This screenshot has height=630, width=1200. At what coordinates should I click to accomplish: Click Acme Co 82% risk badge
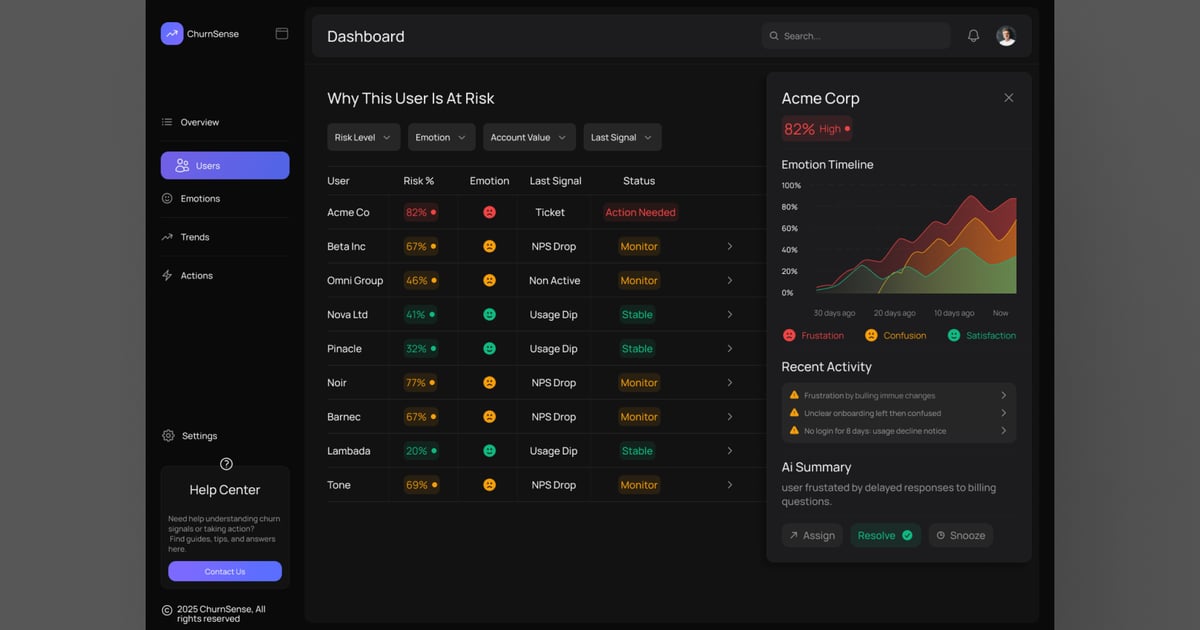421,212
